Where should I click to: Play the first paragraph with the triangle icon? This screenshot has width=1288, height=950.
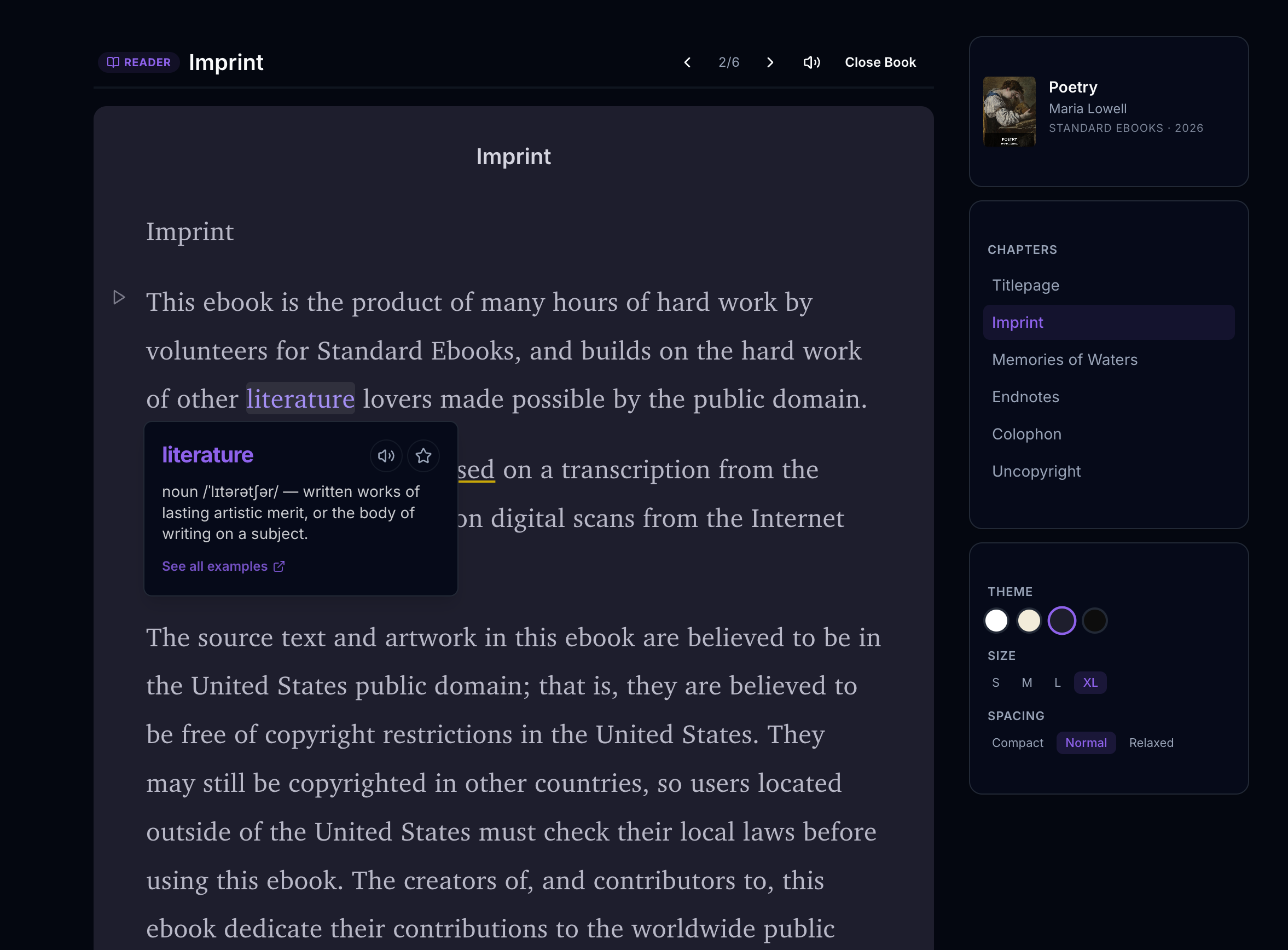[x=119, y=297]
